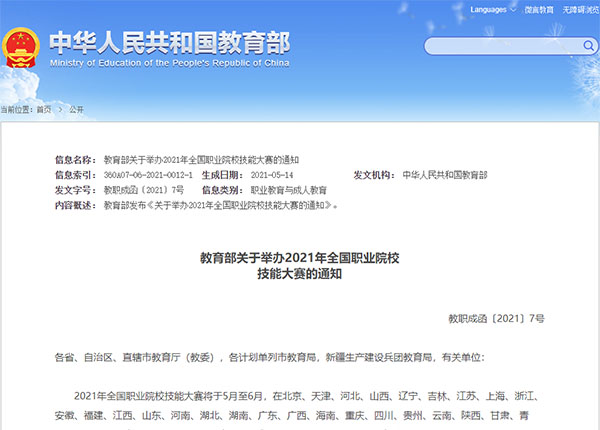Image resolution: width=600 pixels, height=430 pixels.
Task: Go to 首页 in breadcrumb
Action: 44,110
